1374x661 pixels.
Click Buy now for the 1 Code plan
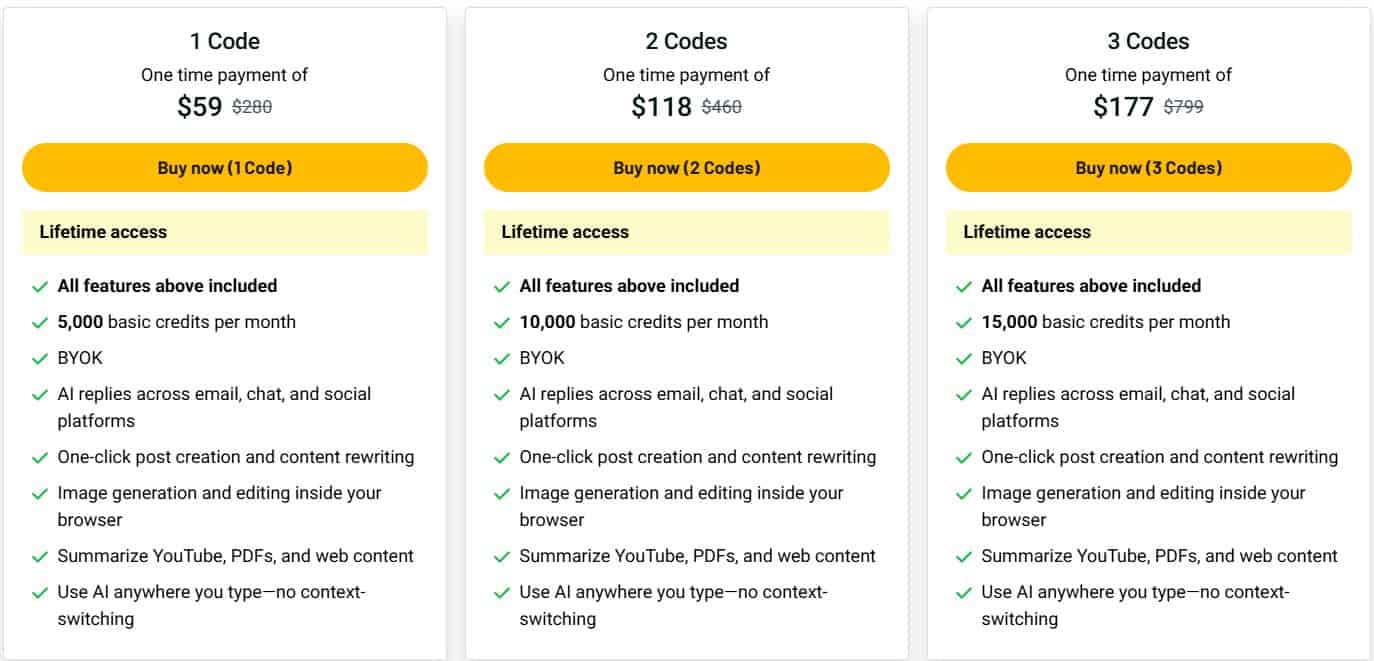tap(224, 167)
